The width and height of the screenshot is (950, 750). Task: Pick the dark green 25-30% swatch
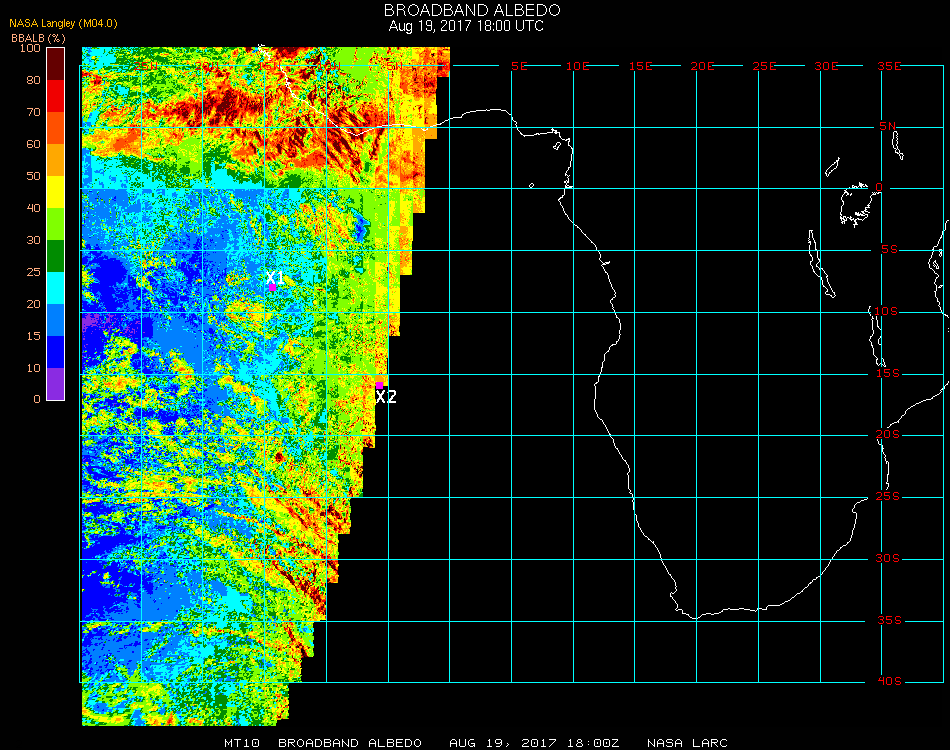pyautogui.click(x=56, y=256)
